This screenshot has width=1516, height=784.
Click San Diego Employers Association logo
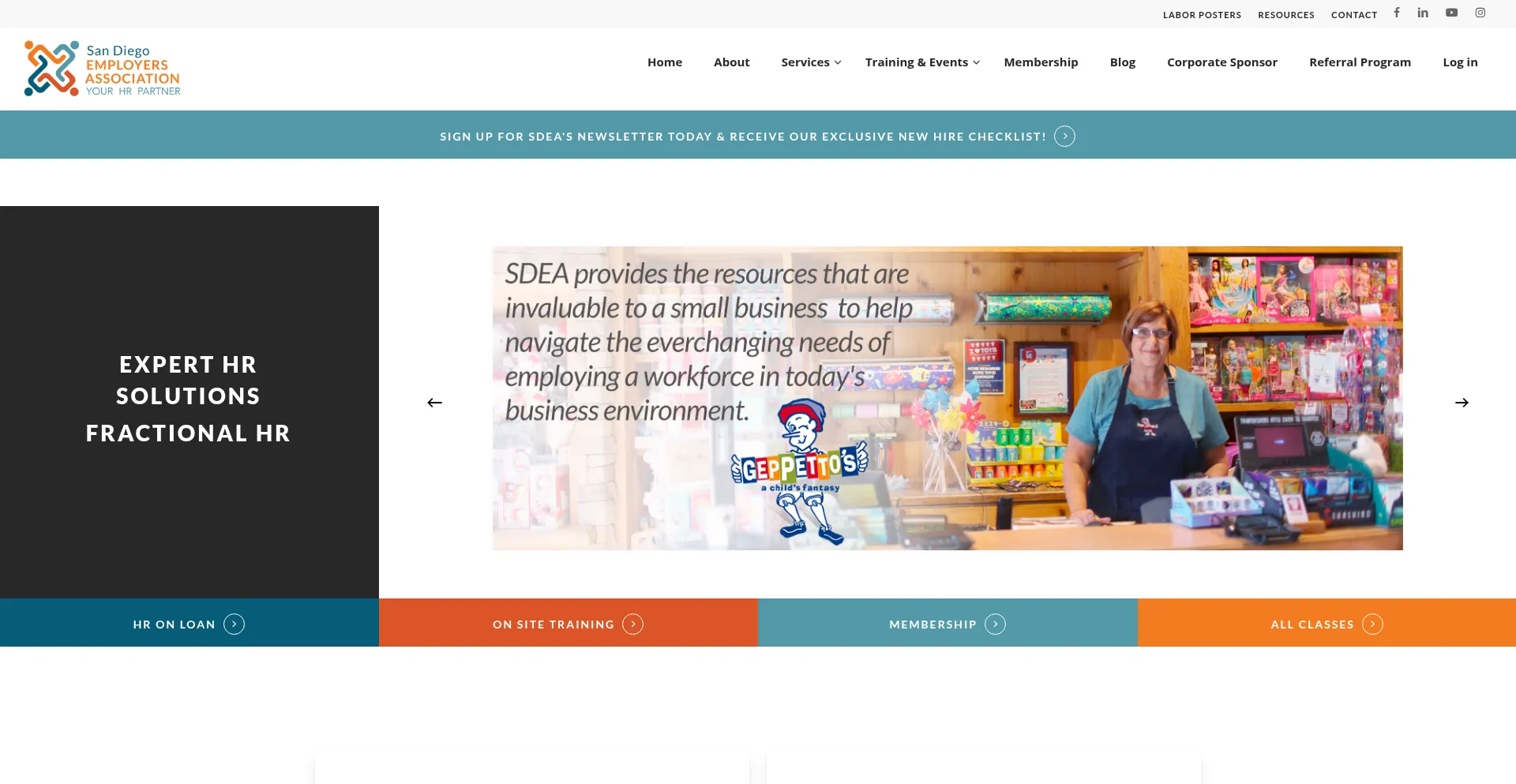(x=103, y=69)
